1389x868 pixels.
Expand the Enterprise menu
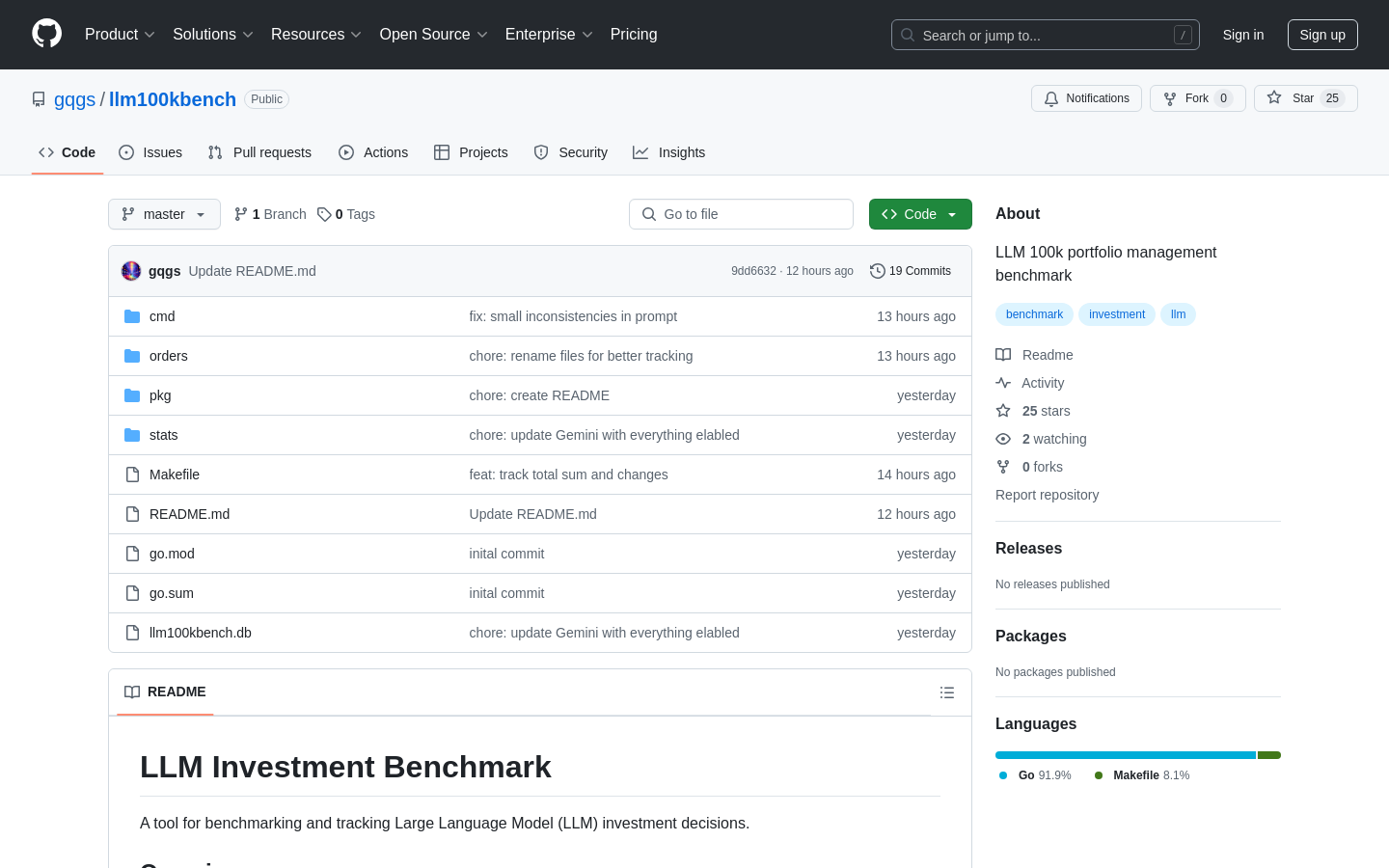coord(549,35)
